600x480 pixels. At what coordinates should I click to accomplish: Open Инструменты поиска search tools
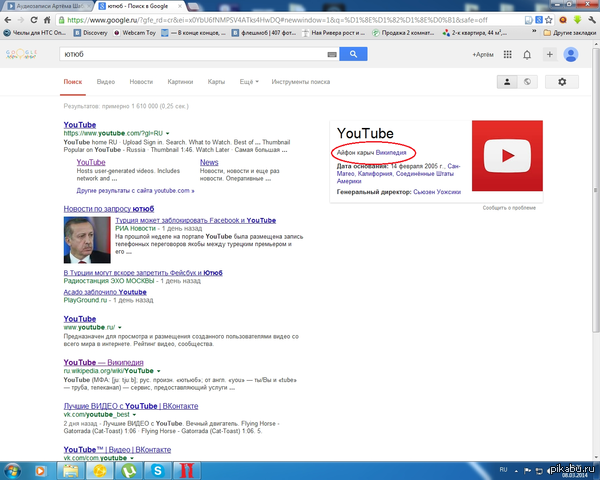[x=301, y=82]
